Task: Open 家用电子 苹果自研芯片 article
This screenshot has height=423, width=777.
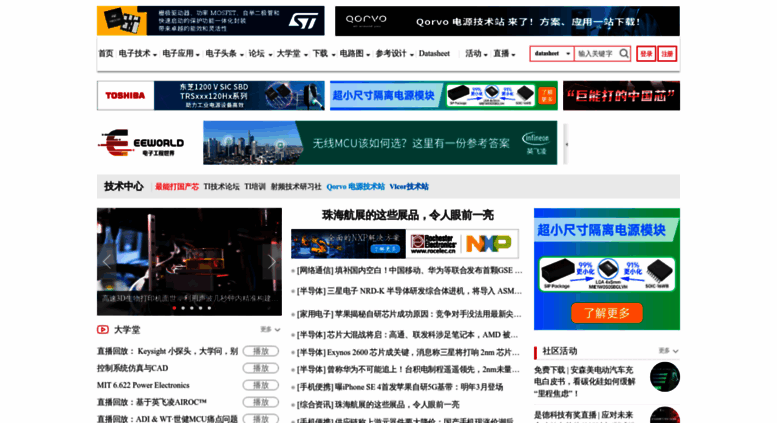Action: 409,314
